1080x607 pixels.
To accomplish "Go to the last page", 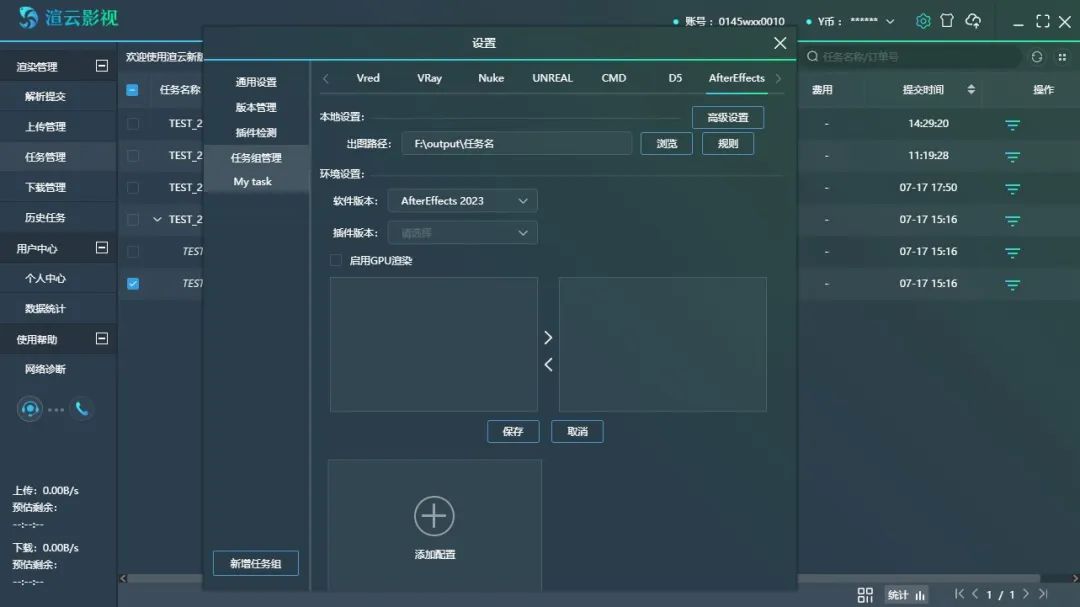I will (1043, 593).
